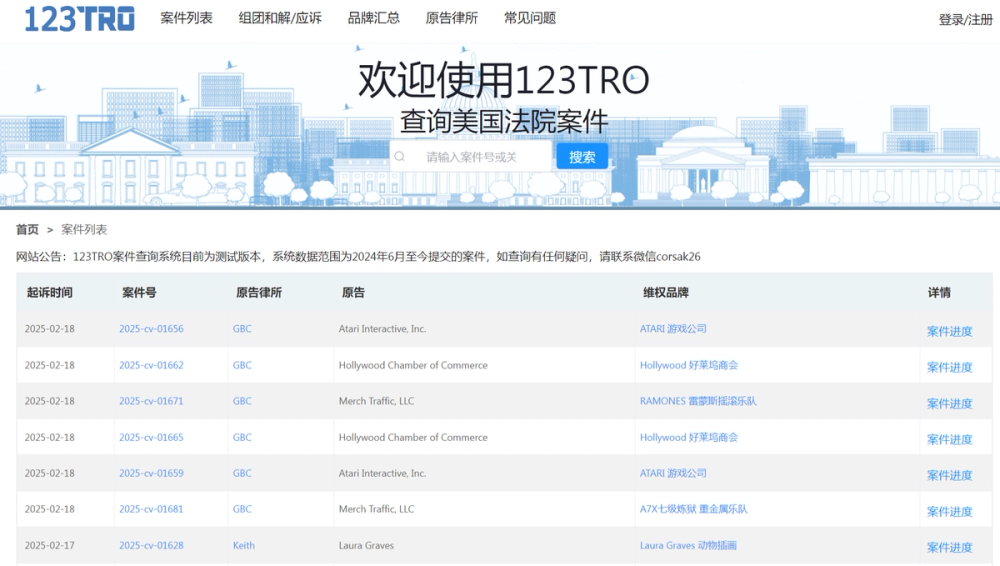Screen dimensions: 1000x566
Task: Go to 首页 in breadcrumb
Action: tap(27, 229)
